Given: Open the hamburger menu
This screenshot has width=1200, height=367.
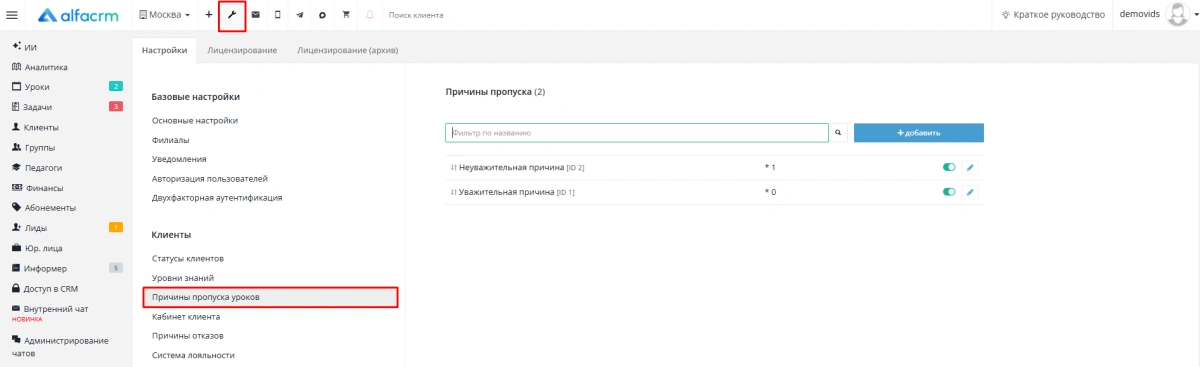Looking at the screenshot, I should pyautogui.click(x=12, y=15).
